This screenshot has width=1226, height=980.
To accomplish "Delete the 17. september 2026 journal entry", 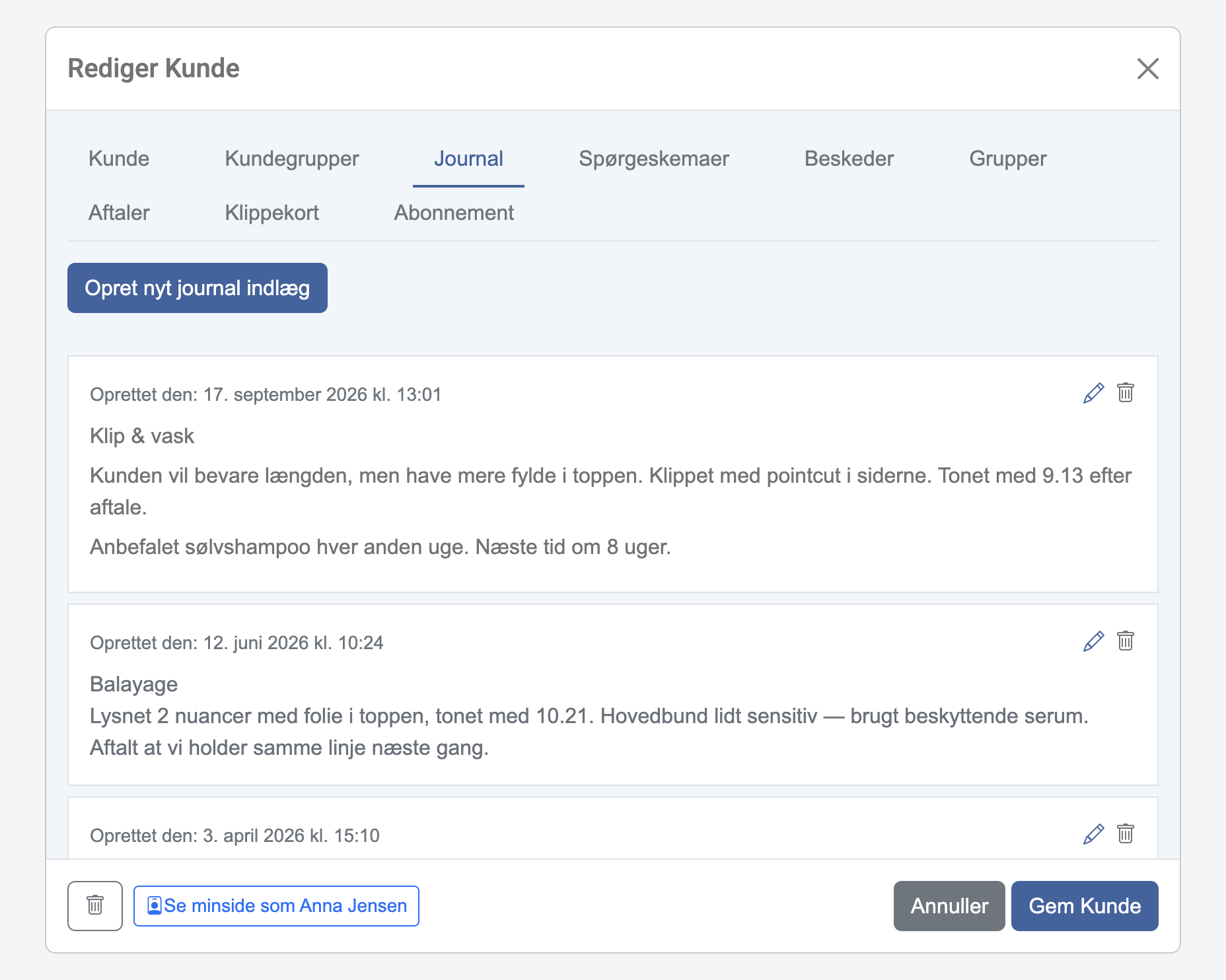I will [x=1126, y=392].
